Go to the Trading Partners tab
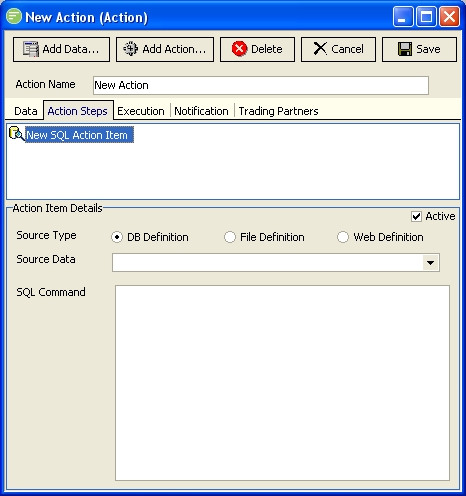 [x=278, y=111]
